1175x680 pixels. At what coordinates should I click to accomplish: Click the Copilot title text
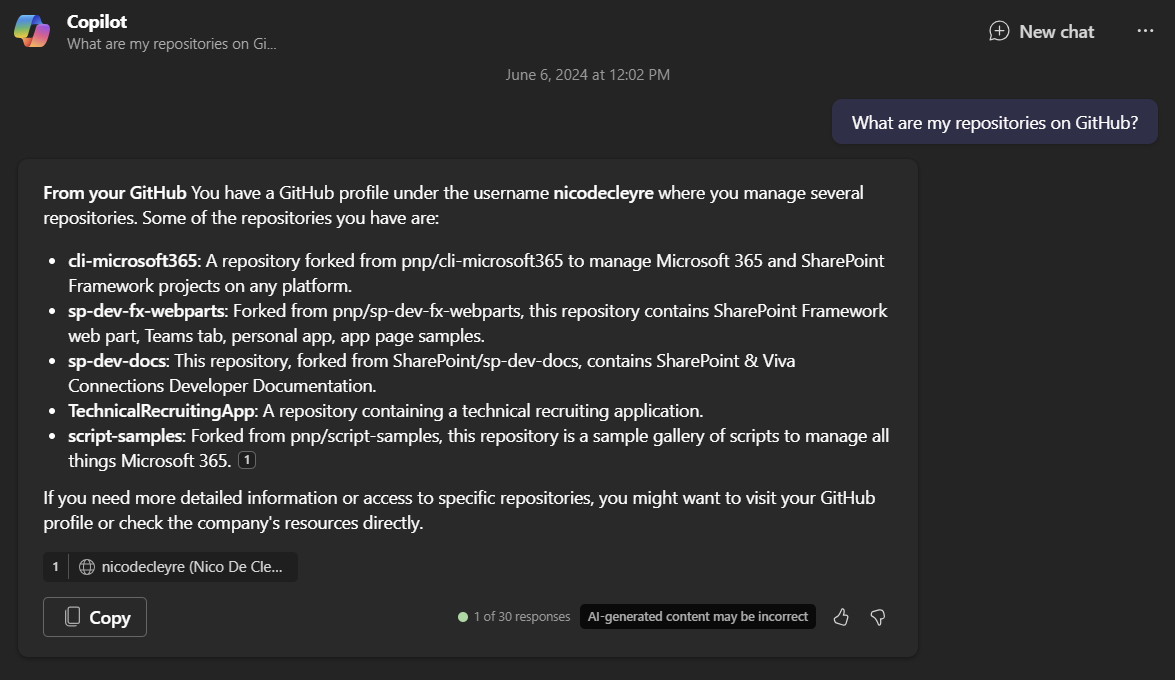pos(97,21)
